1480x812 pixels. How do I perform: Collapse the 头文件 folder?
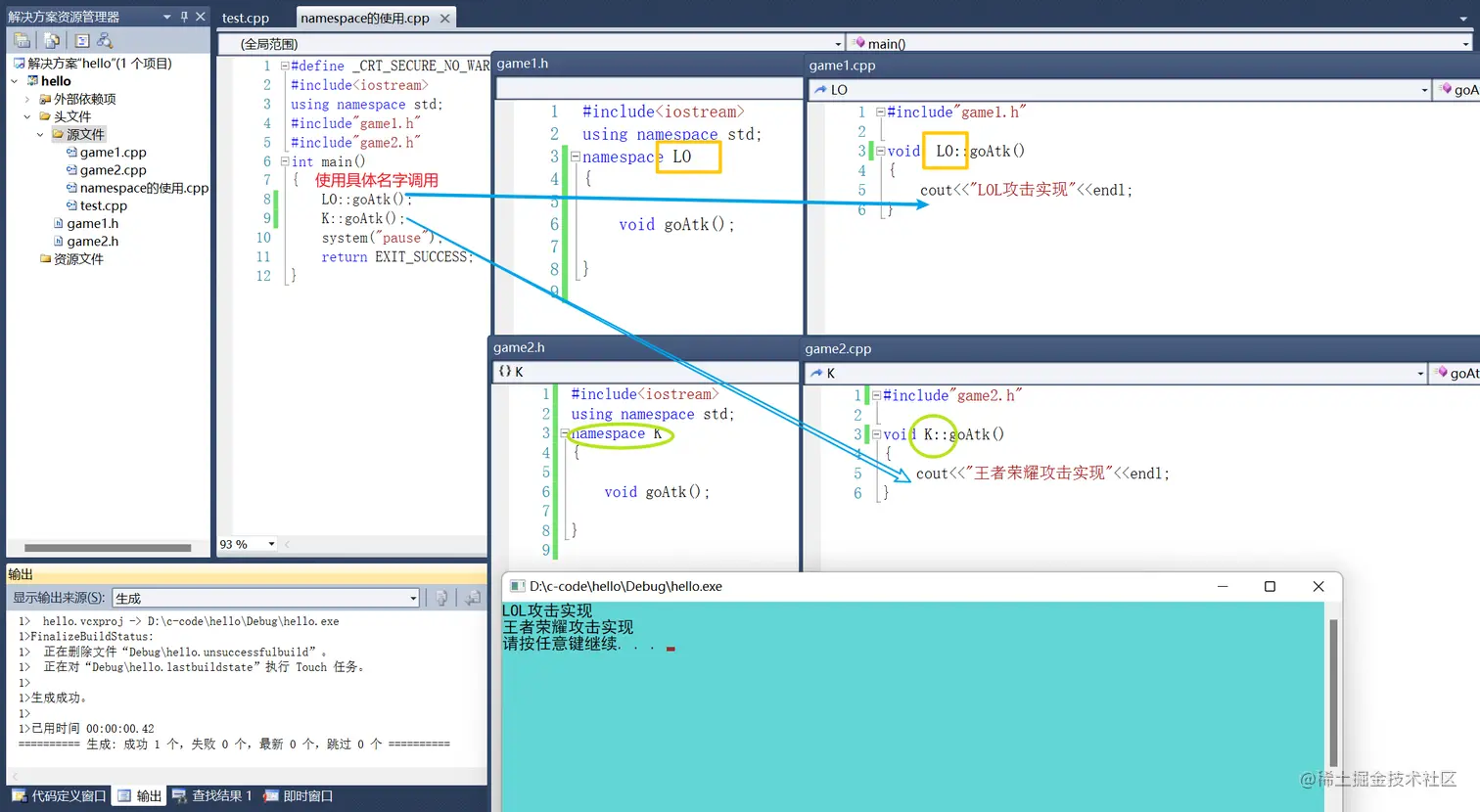(x=27, y=116)
